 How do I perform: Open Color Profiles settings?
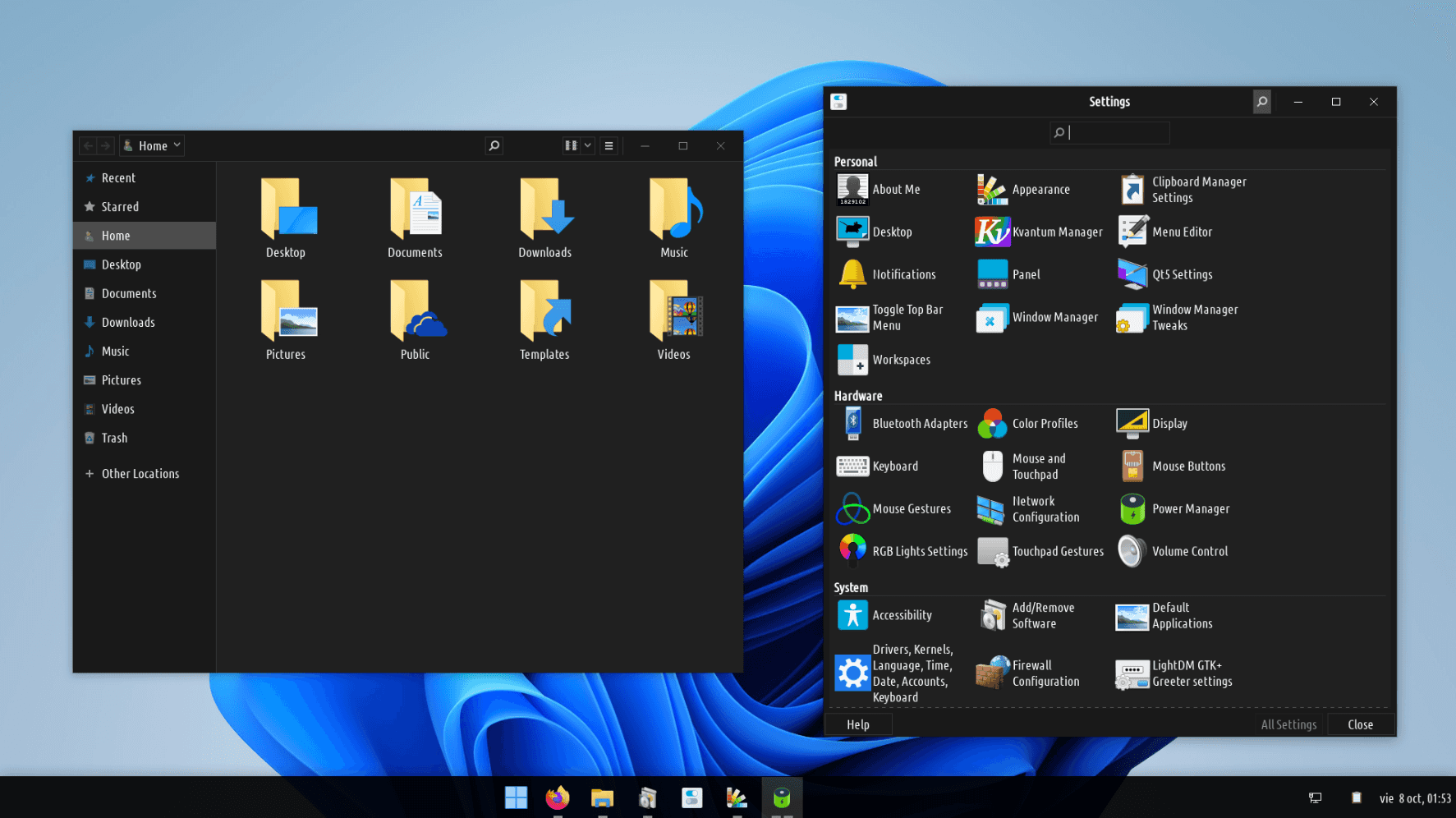click(x=1029, y=424)
